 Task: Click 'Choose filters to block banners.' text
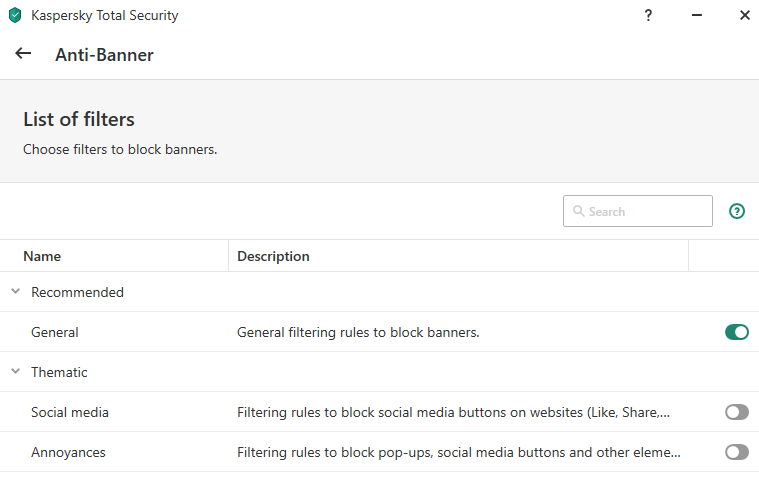coord(120,149)
